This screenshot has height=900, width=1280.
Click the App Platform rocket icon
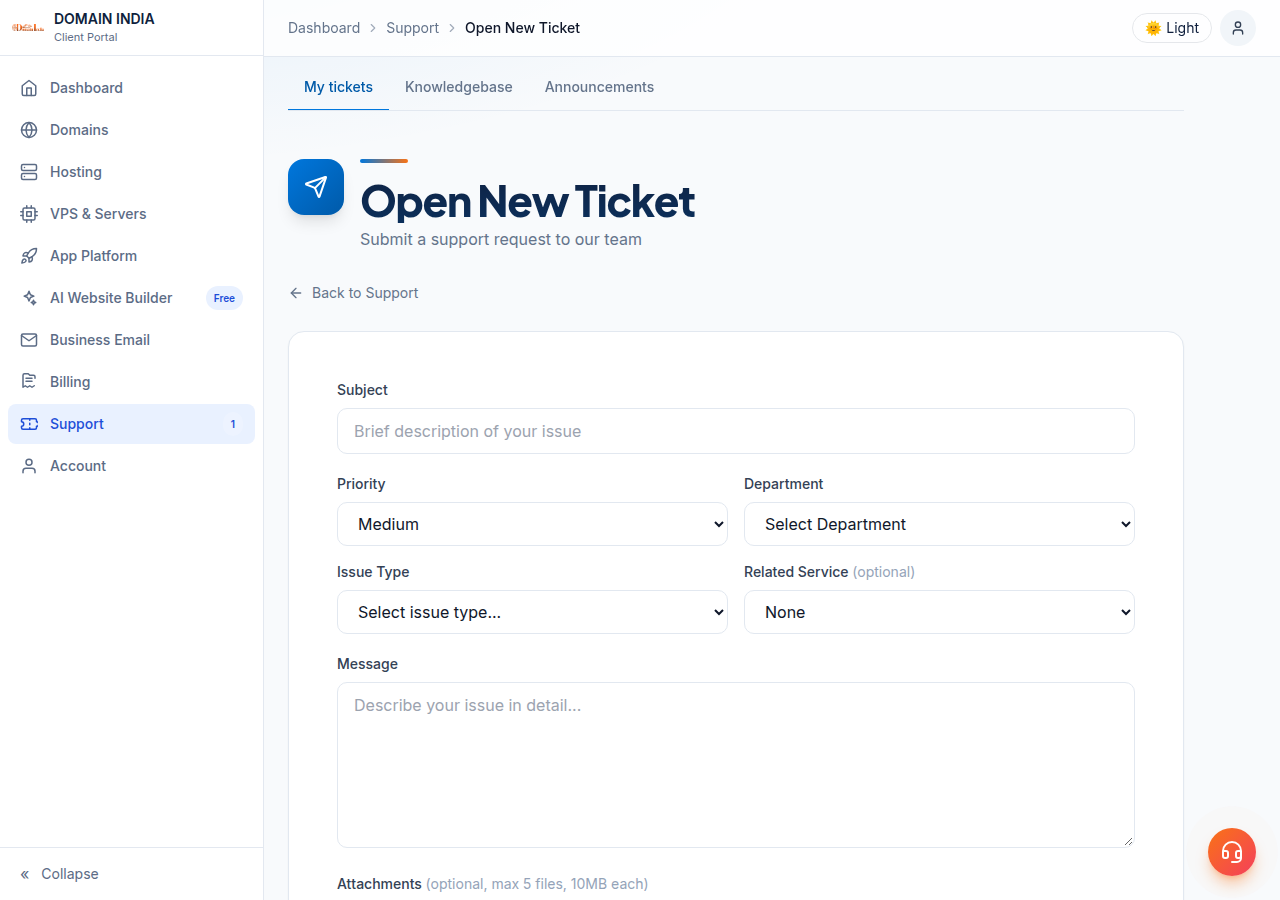pyautogui.click(x=29, y=256)
